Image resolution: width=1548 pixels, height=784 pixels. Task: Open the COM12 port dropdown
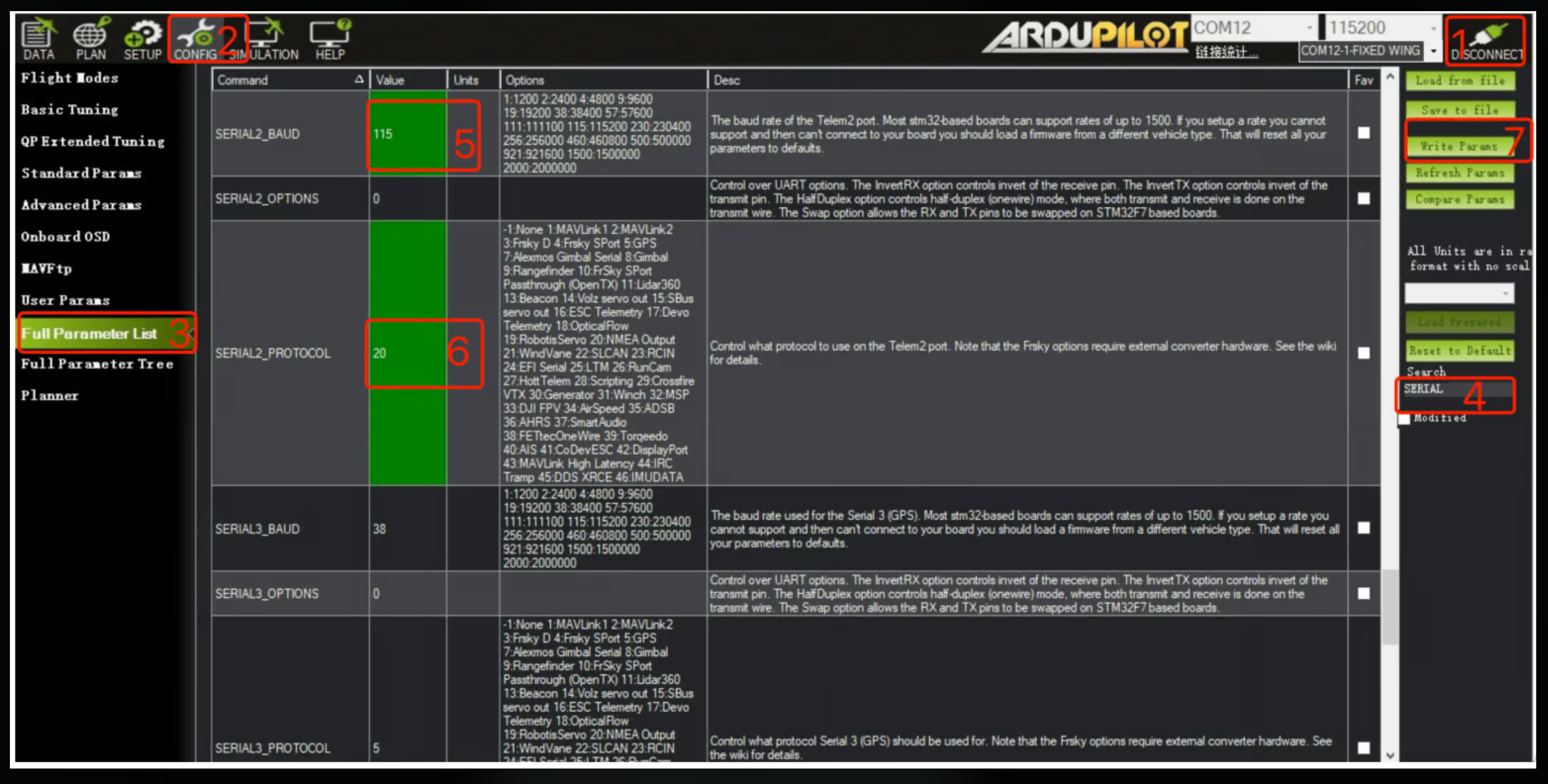click(x=1309, y=28)
